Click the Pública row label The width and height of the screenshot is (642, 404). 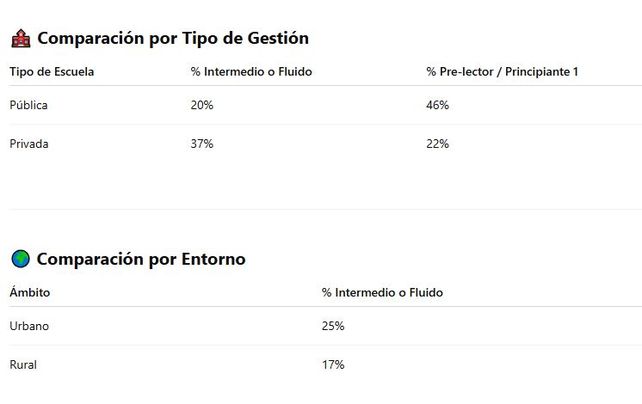29,105
